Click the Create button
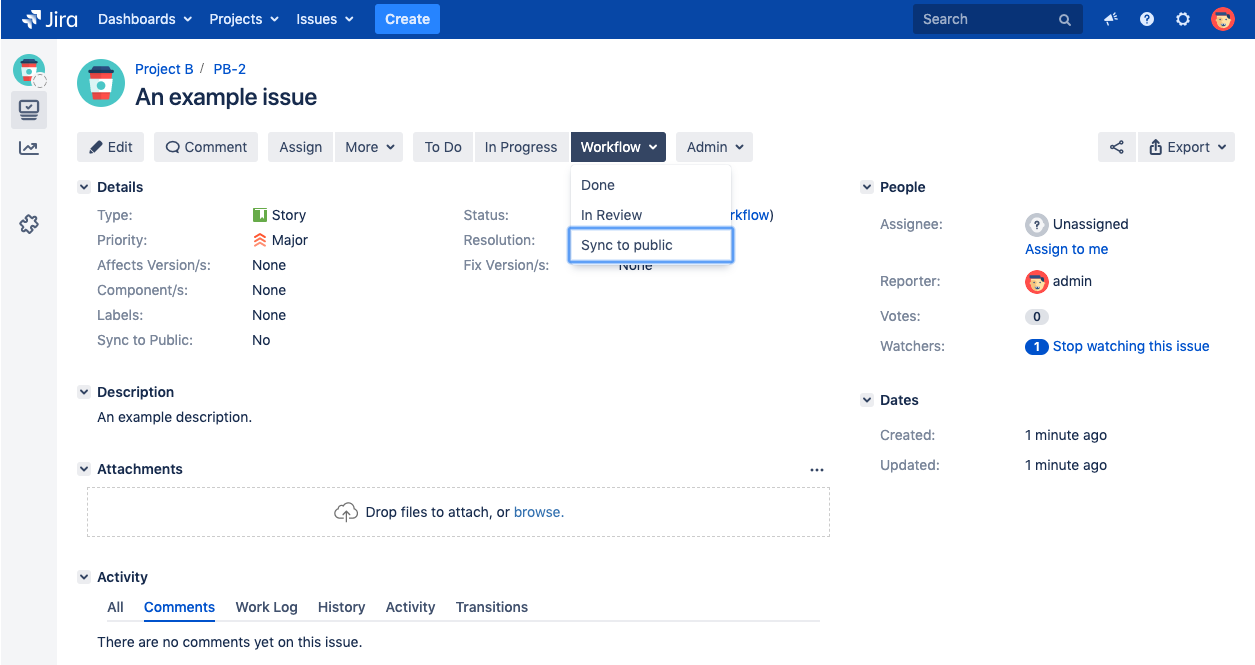The image size is (1255, 665). [x=407, y=19]
